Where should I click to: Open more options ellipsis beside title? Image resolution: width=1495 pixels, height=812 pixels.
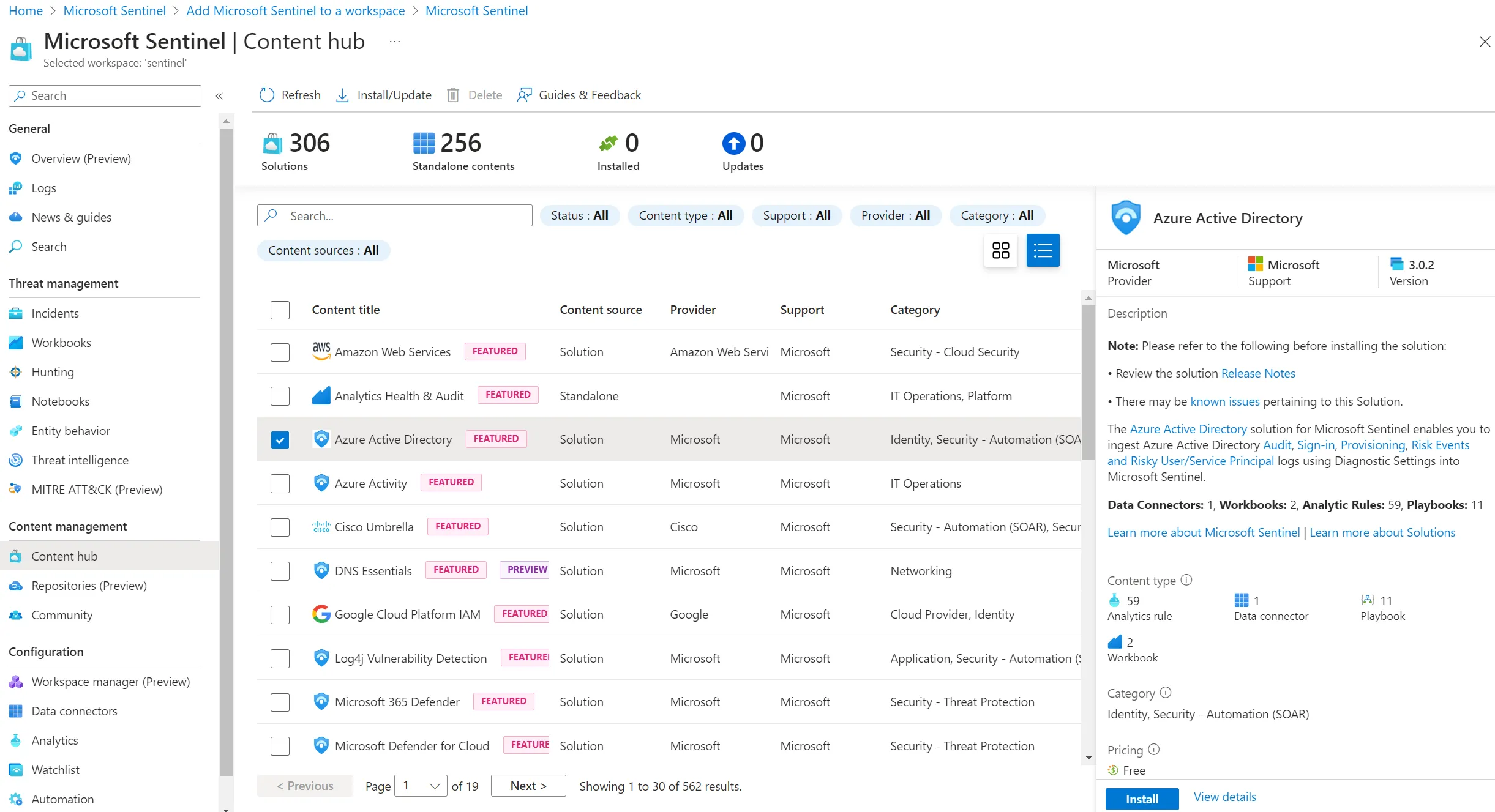(x=395, y=42)
